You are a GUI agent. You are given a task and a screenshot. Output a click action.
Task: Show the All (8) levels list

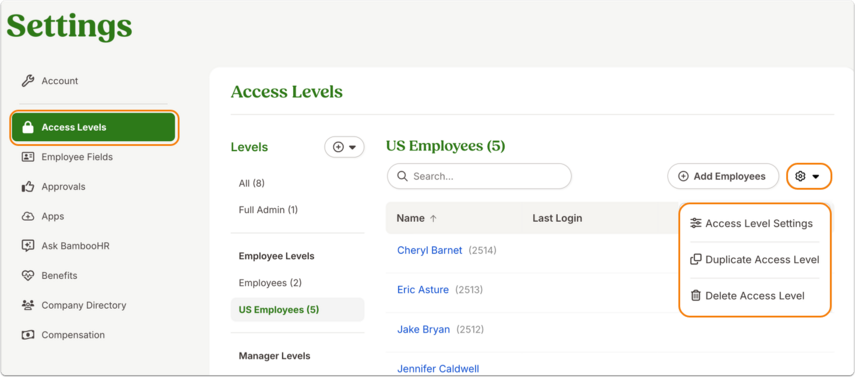pos(251,183)
